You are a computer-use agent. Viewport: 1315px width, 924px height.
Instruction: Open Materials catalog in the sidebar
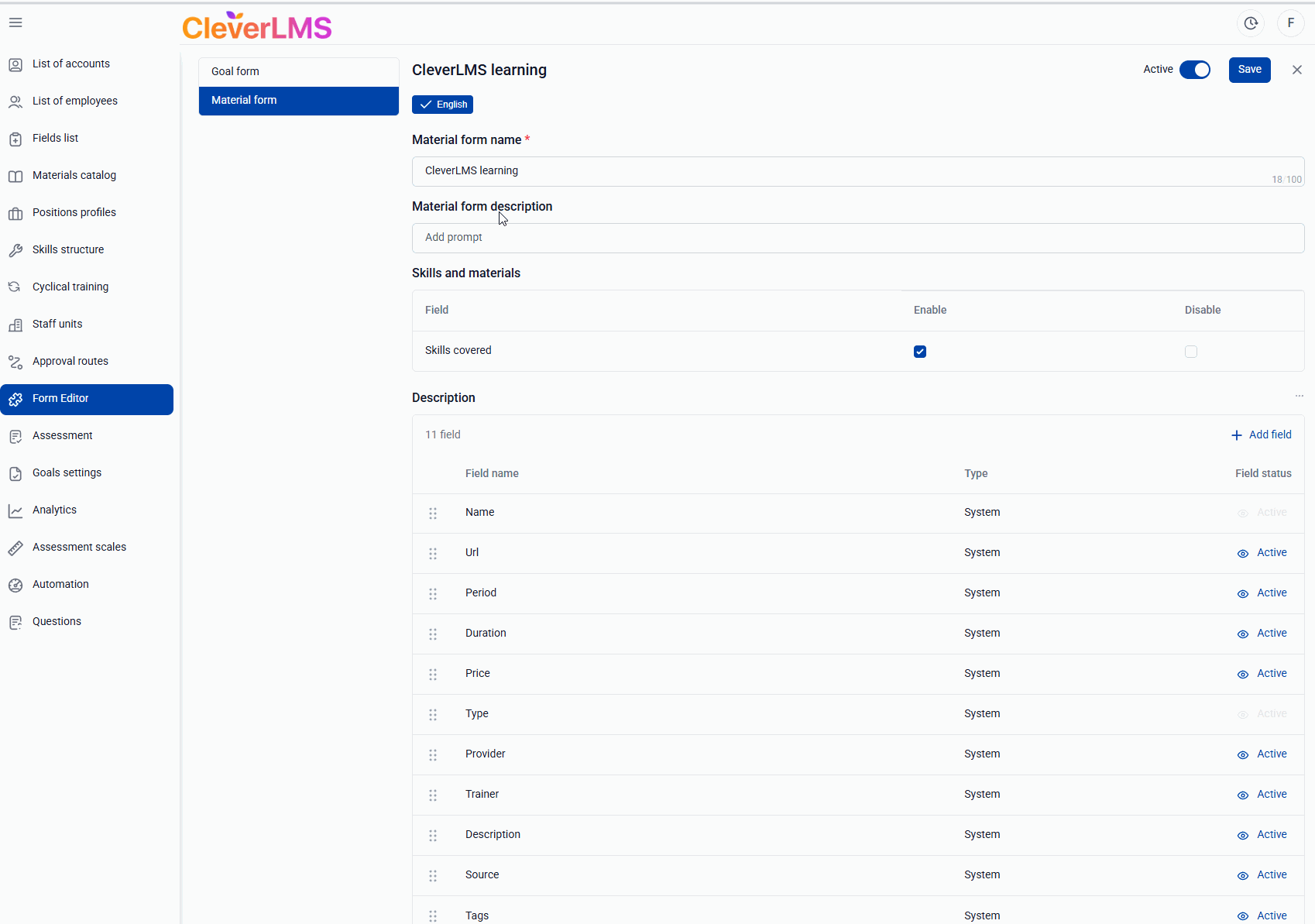coord(74,176)
